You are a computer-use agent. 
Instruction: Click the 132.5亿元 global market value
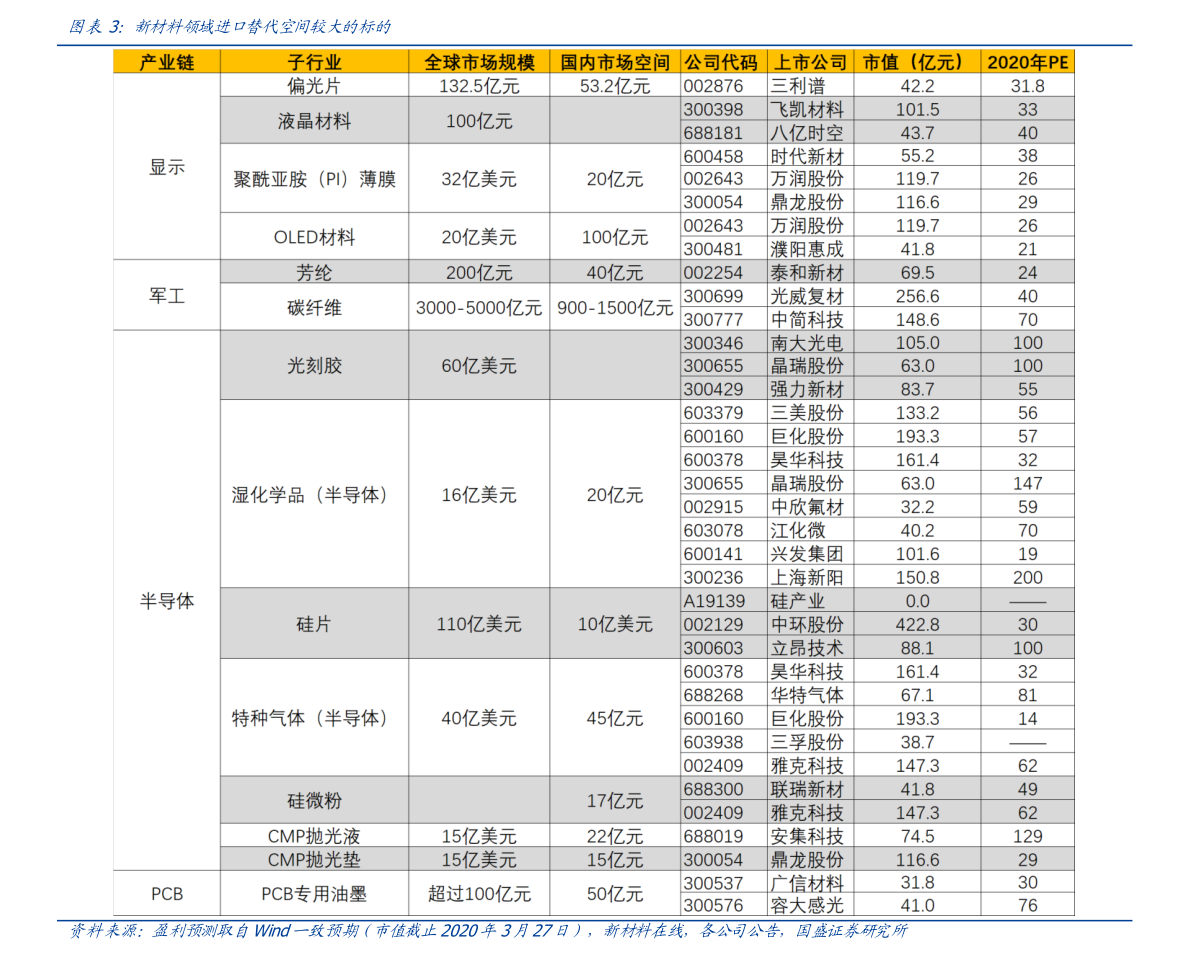[x=479, y=86]
